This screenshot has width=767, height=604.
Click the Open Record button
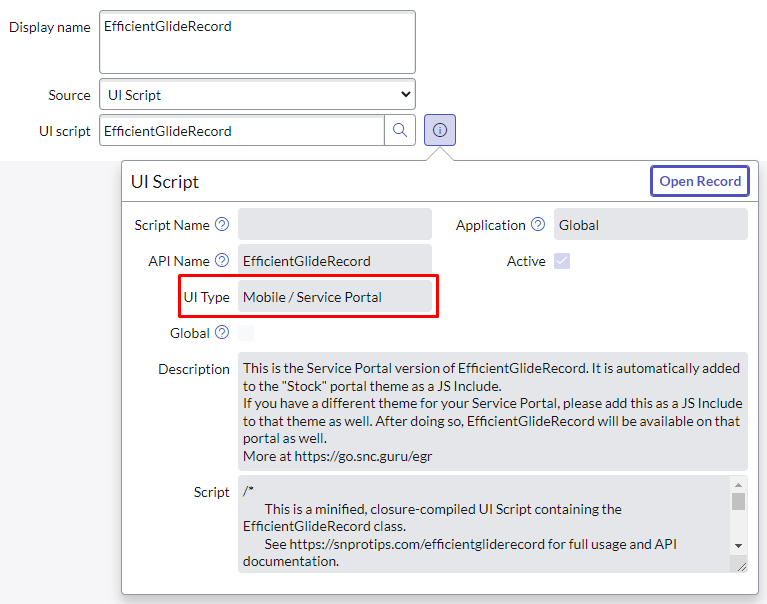[x=700, y=181]
